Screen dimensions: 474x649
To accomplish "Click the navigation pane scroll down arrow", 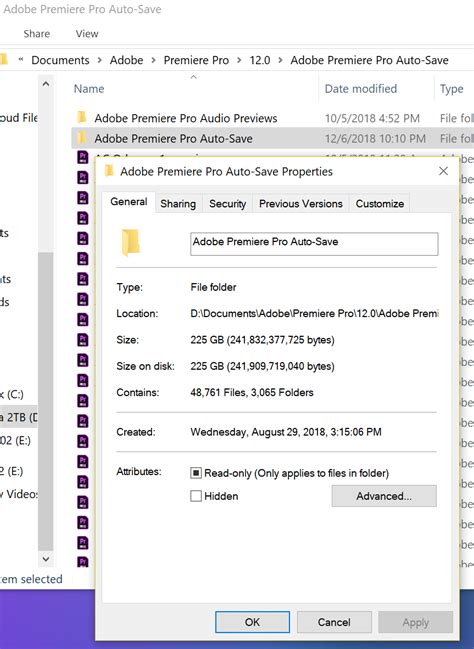I will point(46,559).
